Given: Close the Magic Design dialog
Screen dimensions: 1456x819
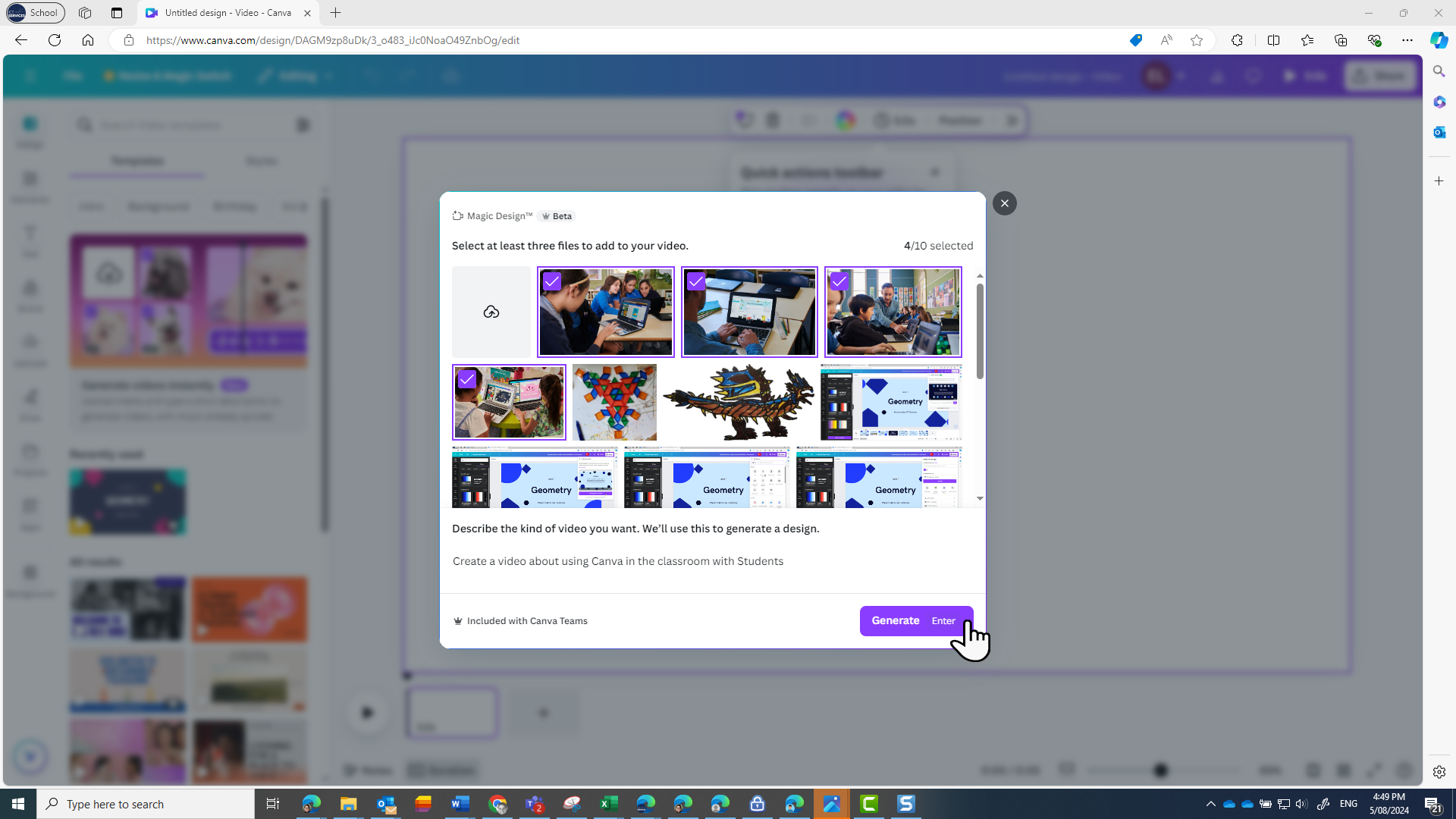Looking at the screenshot, I should click(x=1004, y=203).
